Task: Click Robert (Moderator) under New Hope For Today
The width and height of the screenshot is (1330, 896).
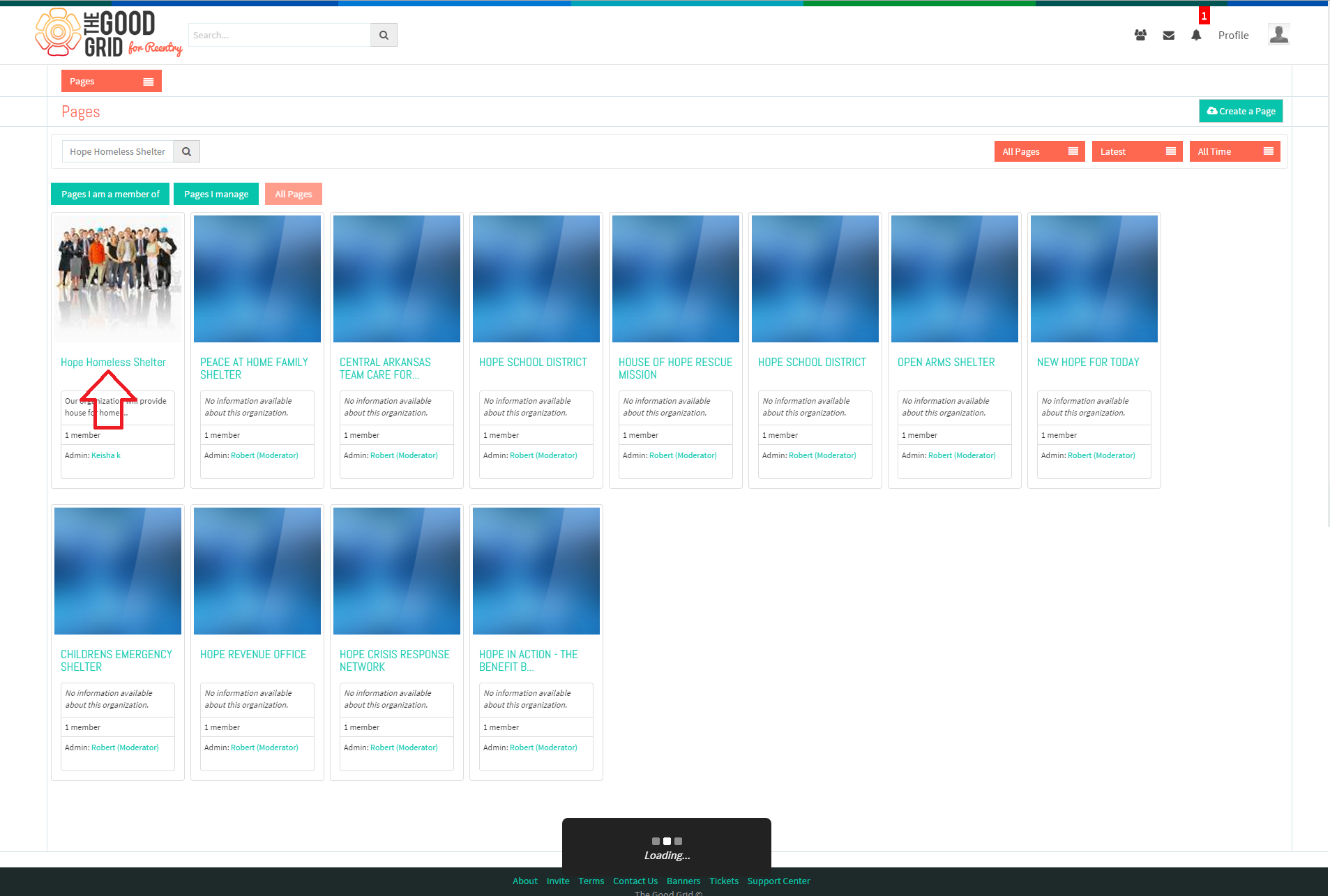Action: 1101,455
